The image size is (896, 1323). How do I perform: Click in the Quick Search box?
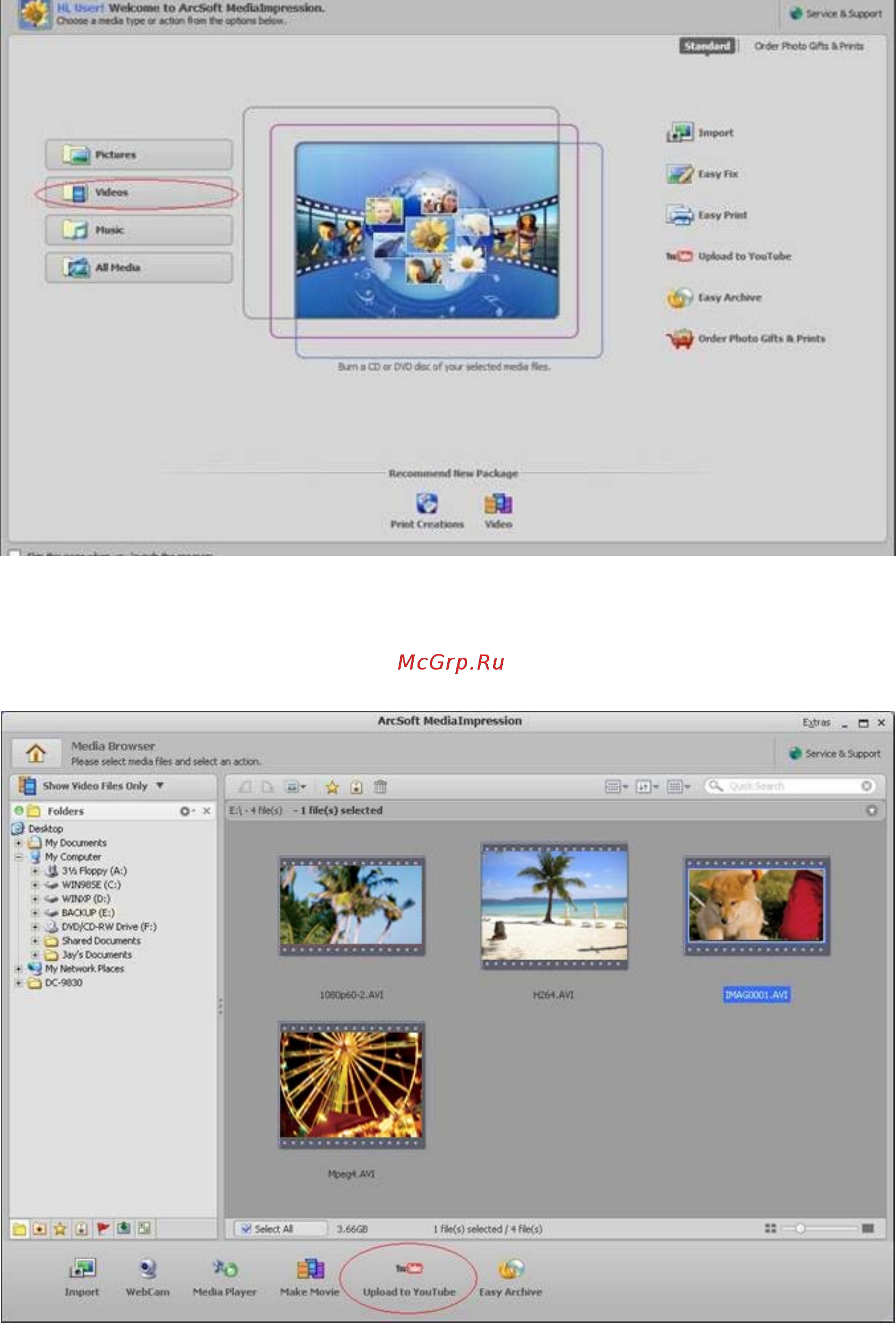tap(791, 786)
